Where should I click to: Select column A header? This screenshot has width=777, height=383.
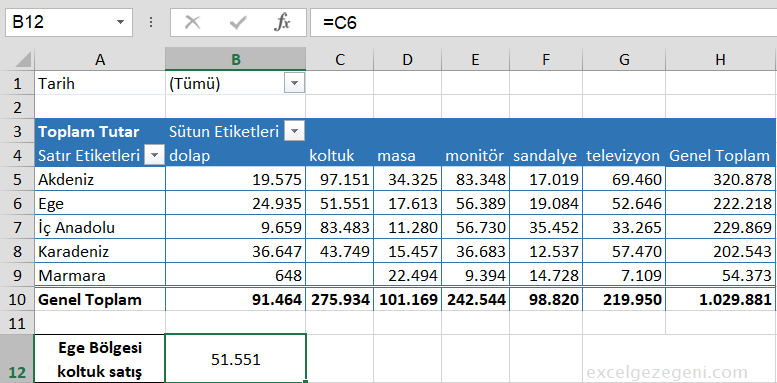coord(100,59)
